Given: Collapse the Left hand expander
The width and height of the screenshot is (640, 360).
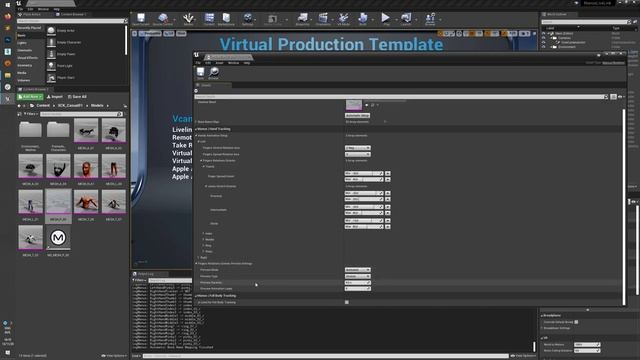Looking at the screenshot, I should [x=199, y=142].
